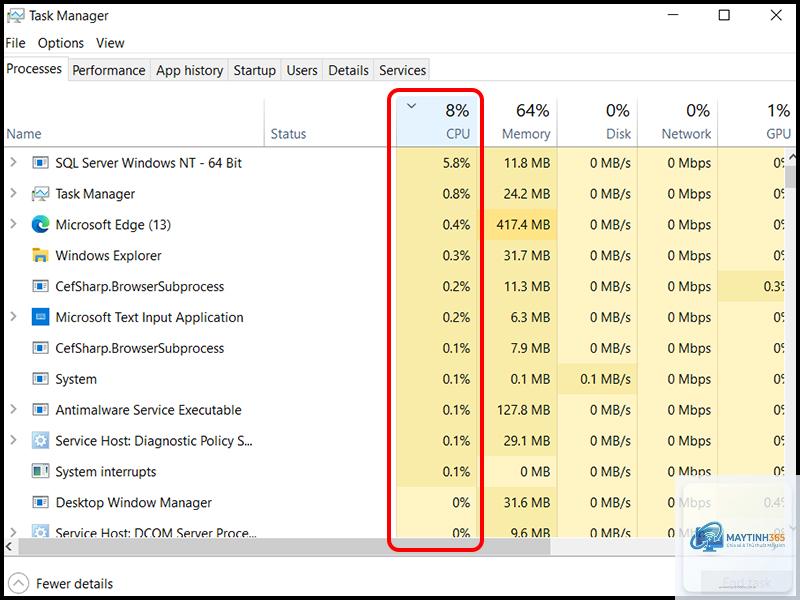Open the File menu

point(15,43)
